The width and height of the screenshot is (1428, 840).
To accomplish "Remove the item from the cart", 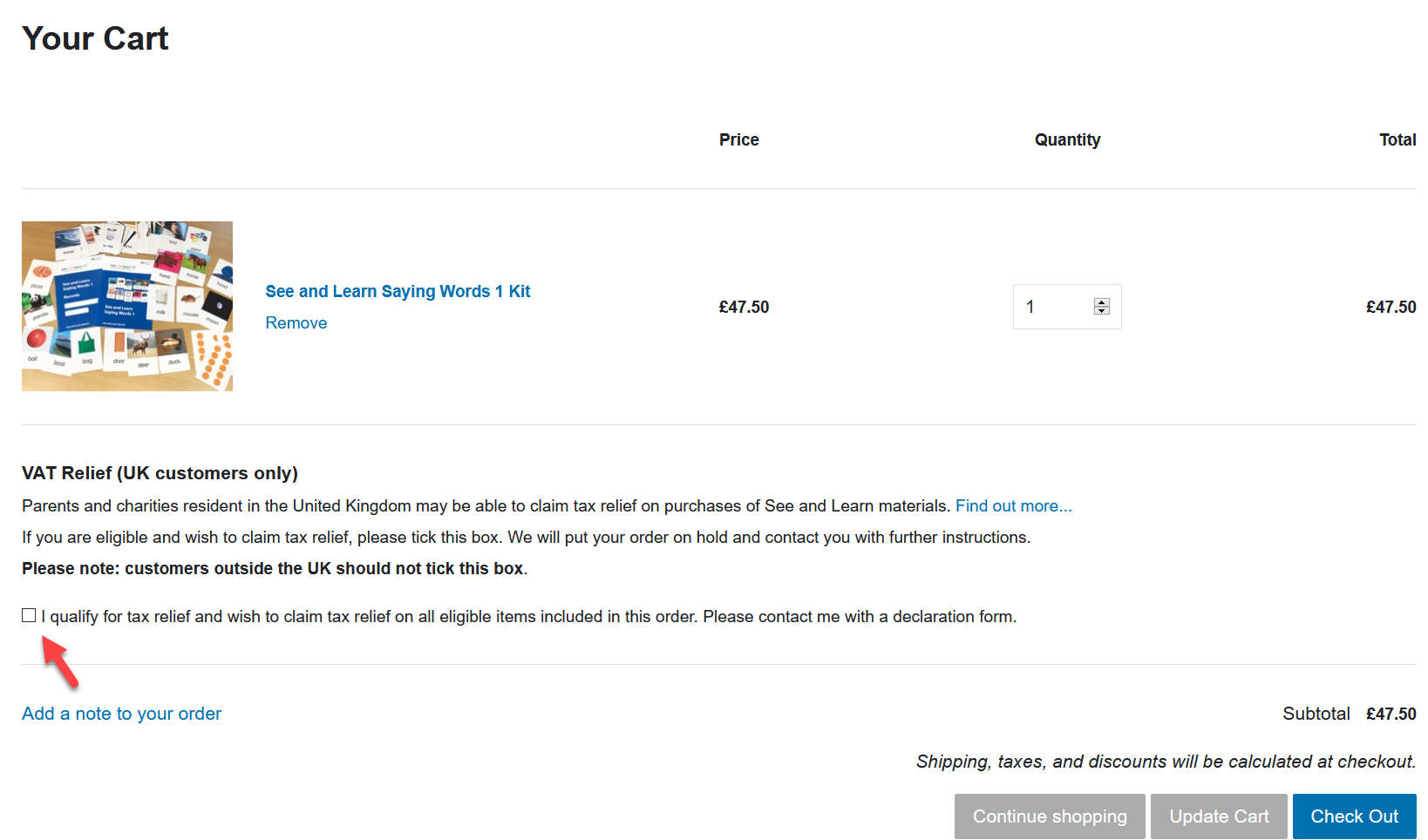I will [x=296, y=322].
